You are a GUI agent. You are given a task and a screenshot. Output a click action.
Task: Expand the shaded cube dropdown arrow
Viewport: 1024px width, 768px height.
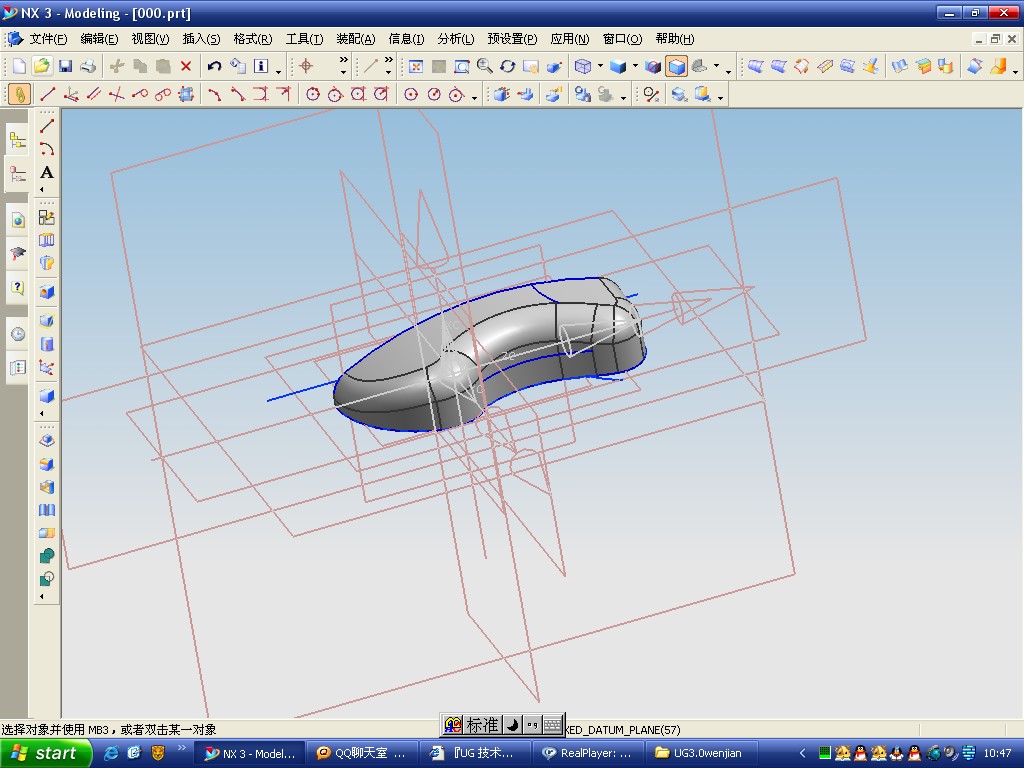click(635, 67)
